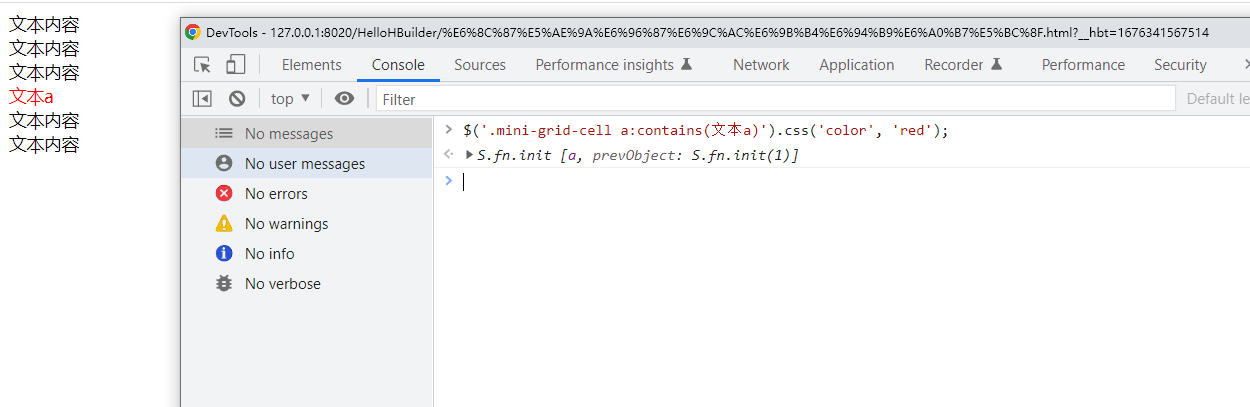Click the red '文本a' link

pyautogui.click(x=31, y=97)
